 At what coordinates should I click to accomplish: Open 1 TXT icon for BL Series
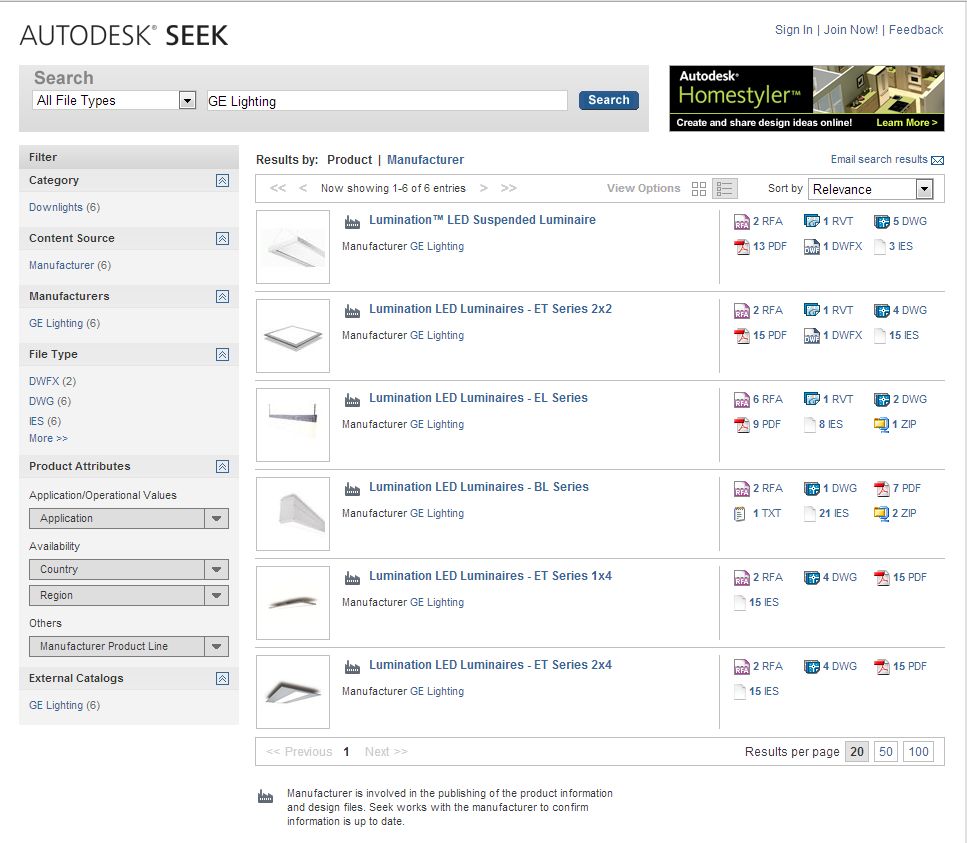click(x=740, y=514)
